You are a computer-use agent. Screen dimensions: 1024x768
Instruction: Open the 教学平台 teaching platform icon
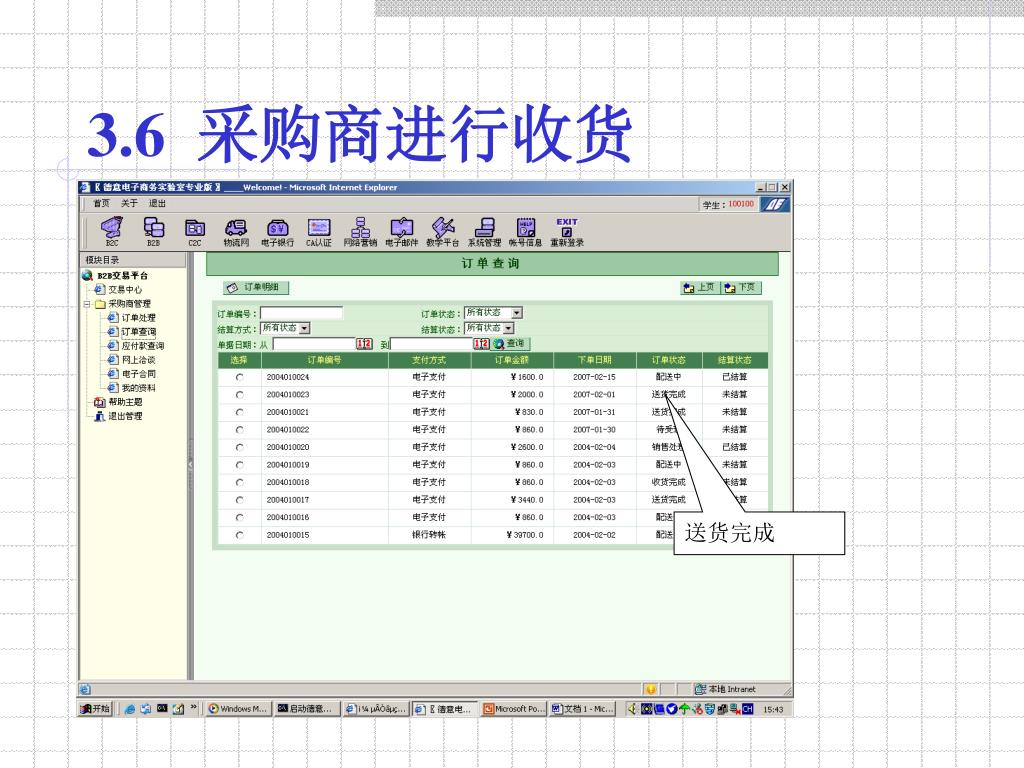pyautogui.click(x=443, y=231)
